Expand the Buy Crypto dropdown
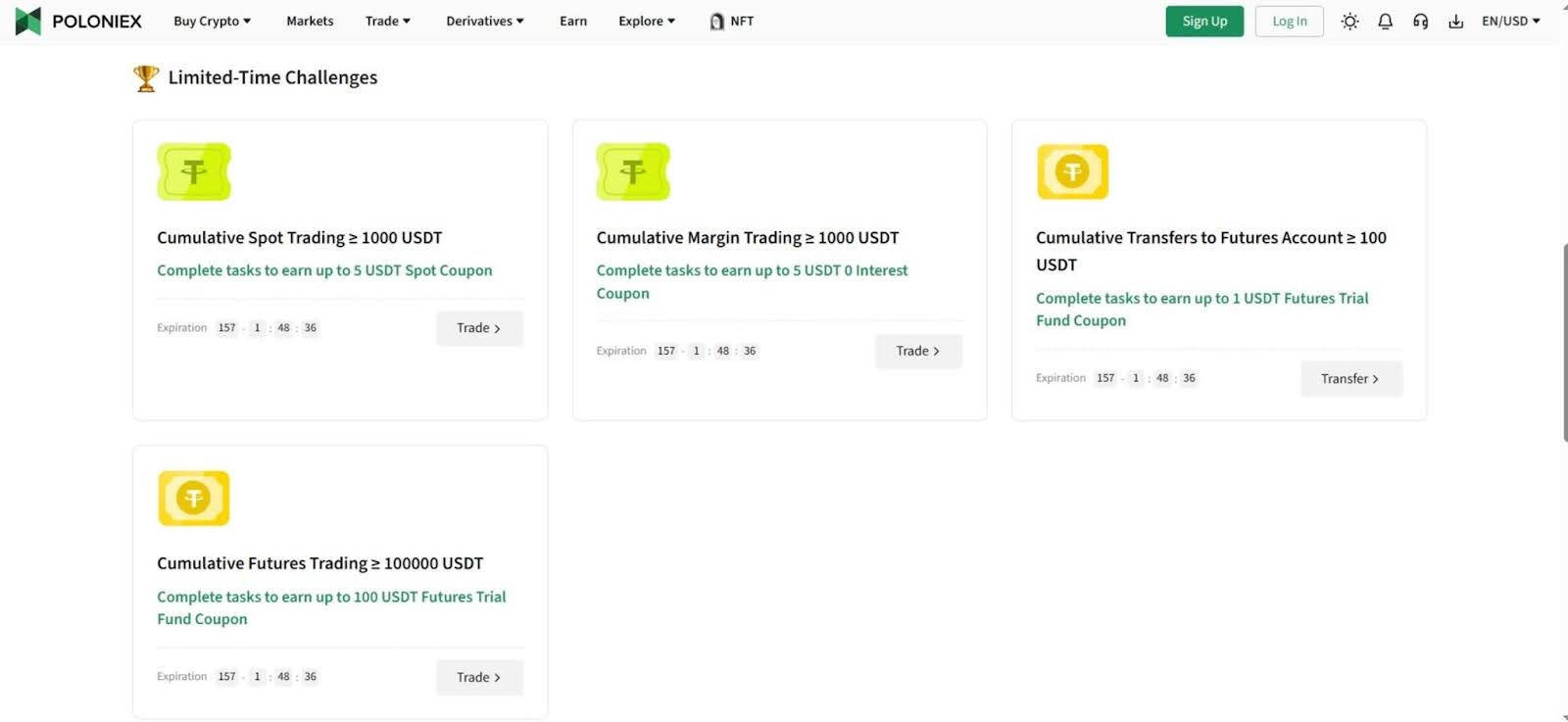 click(212, 21)
